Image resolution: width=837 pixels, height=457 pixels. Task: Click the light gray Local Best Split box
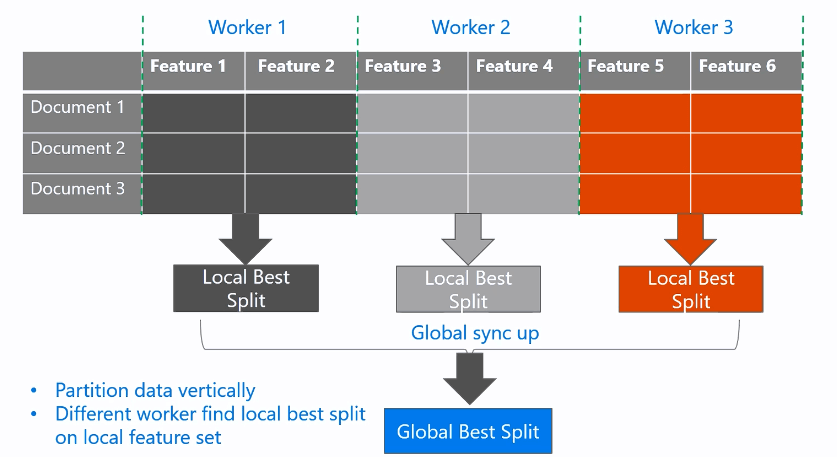pos(468,289)
